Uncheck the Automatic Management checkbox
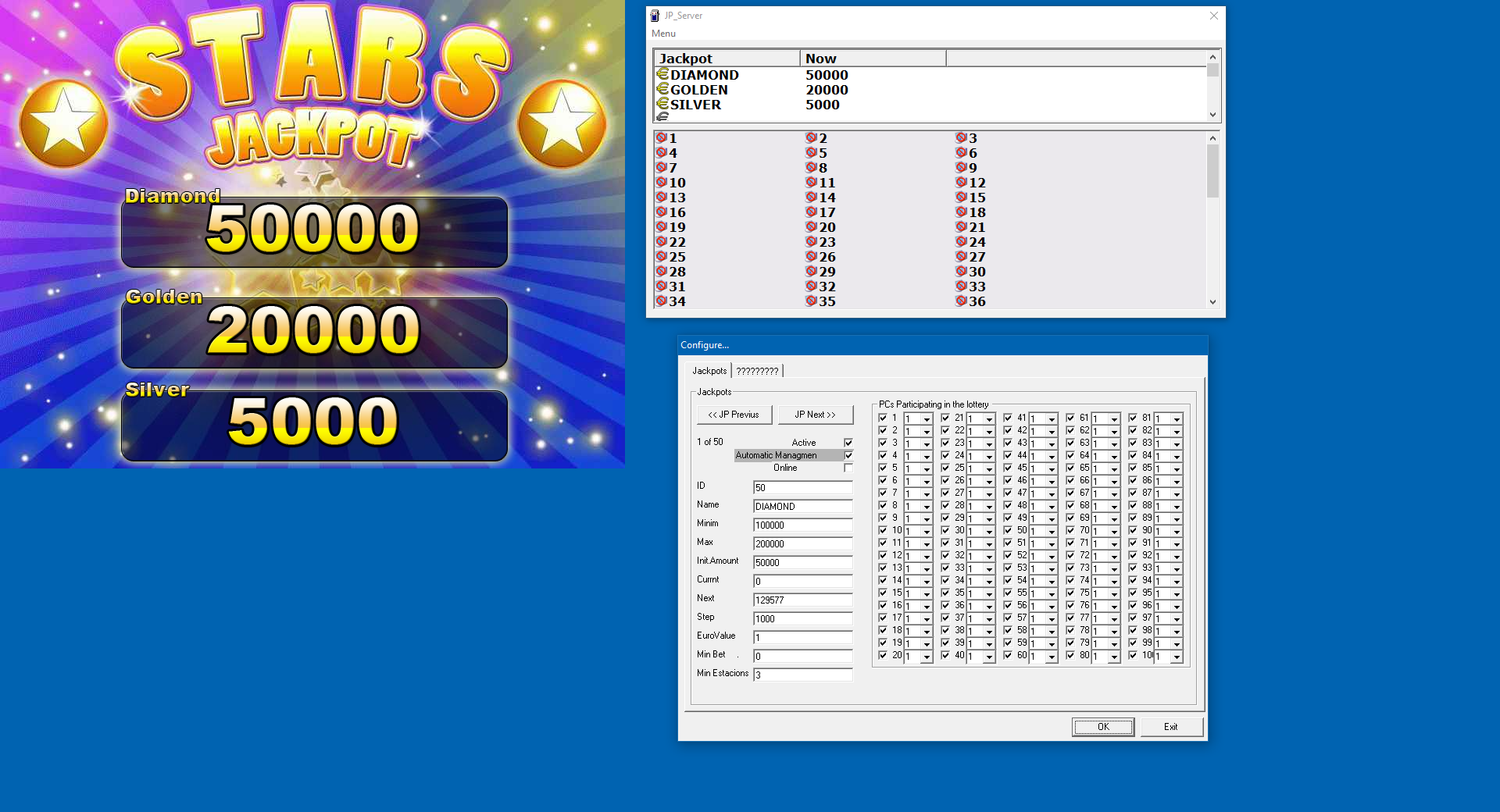 click(x=848, y=455)
